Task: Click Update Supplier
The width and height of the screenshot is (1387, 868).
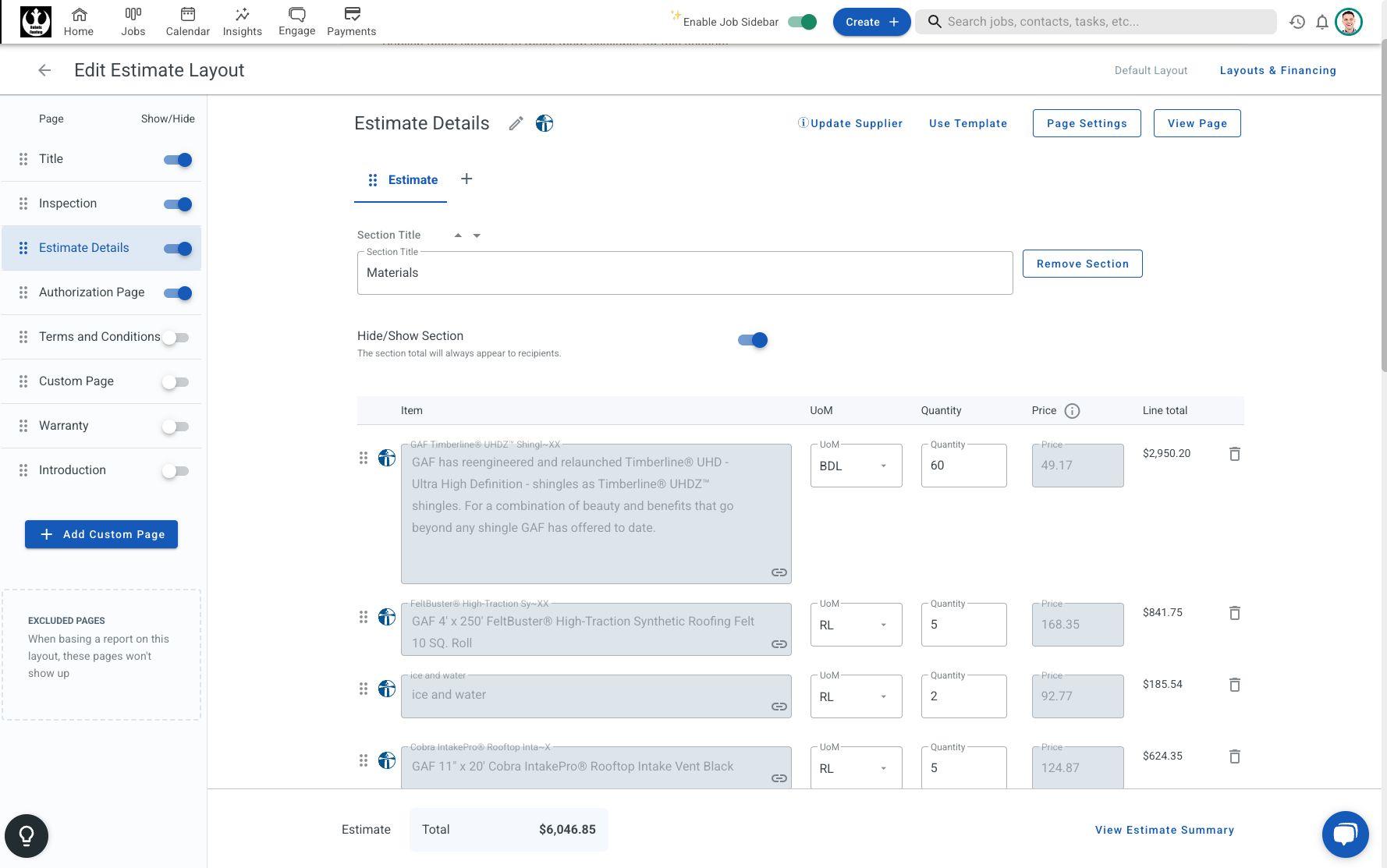Action: pyautogui.click(x=850, y=123)
